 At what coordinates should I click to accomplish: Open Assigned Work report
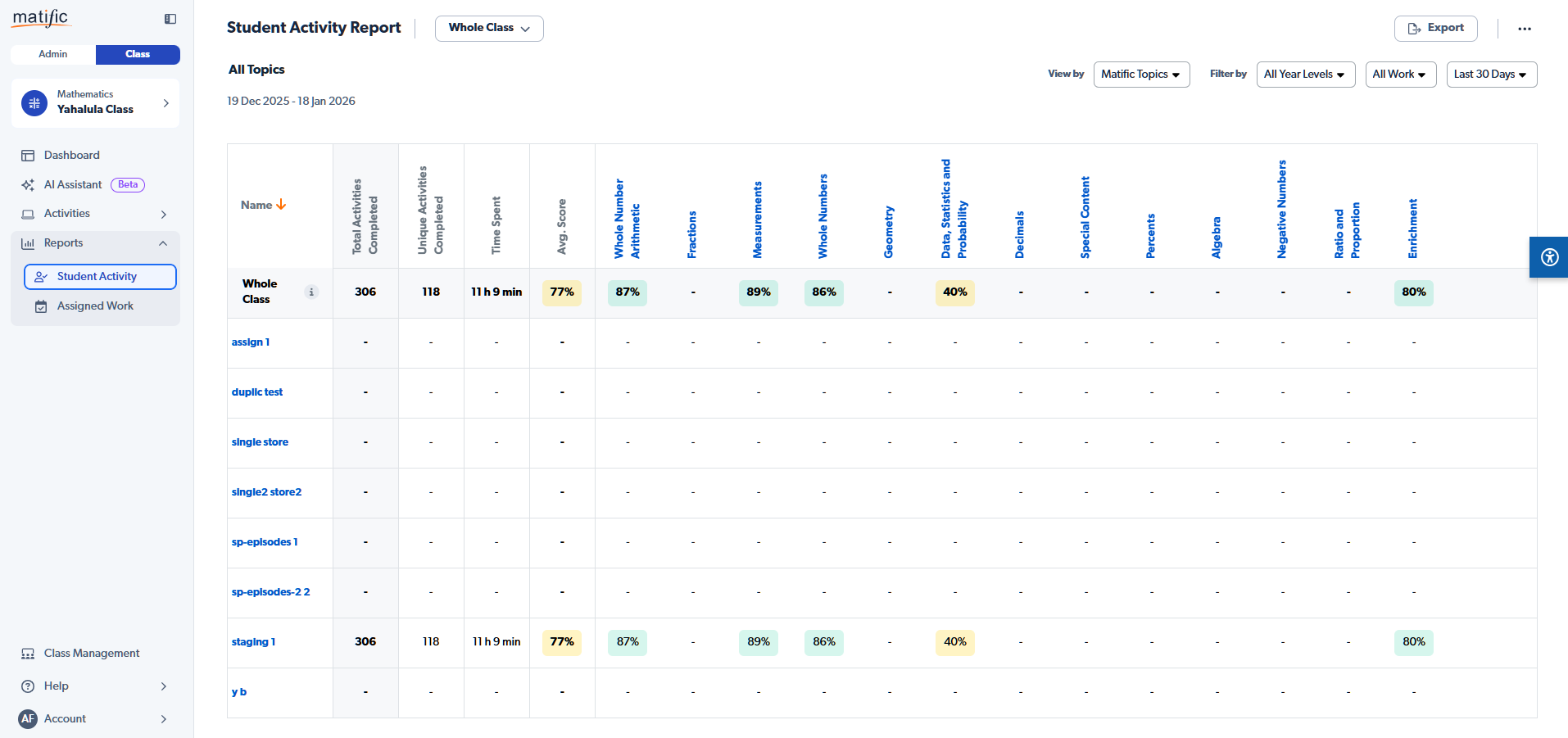pos(95,306)
